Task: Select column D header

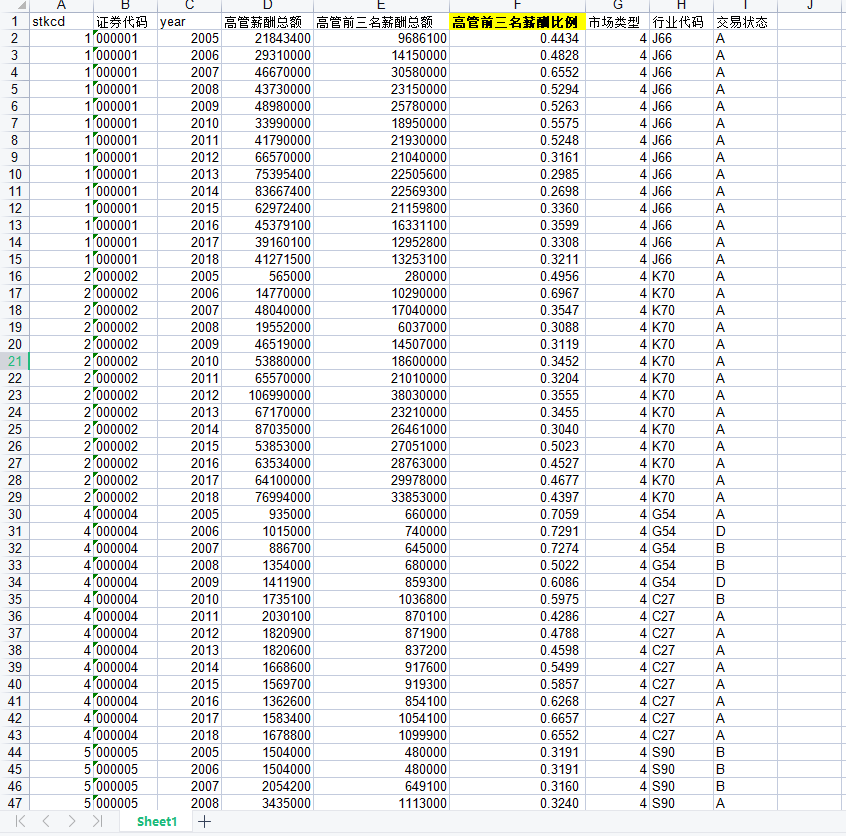Action: [x=268, y=5]
